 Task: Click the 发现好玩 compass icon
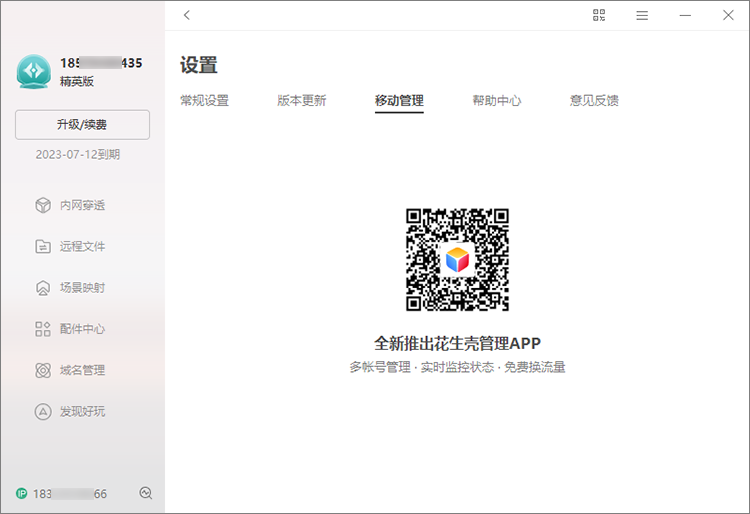[x=43, y=411]
